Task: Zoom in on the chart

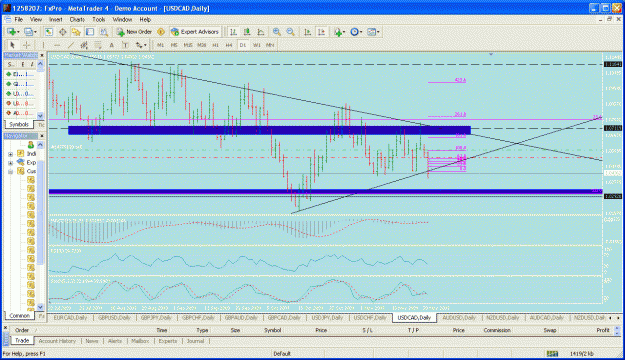Action: click(x=277, y=32)
